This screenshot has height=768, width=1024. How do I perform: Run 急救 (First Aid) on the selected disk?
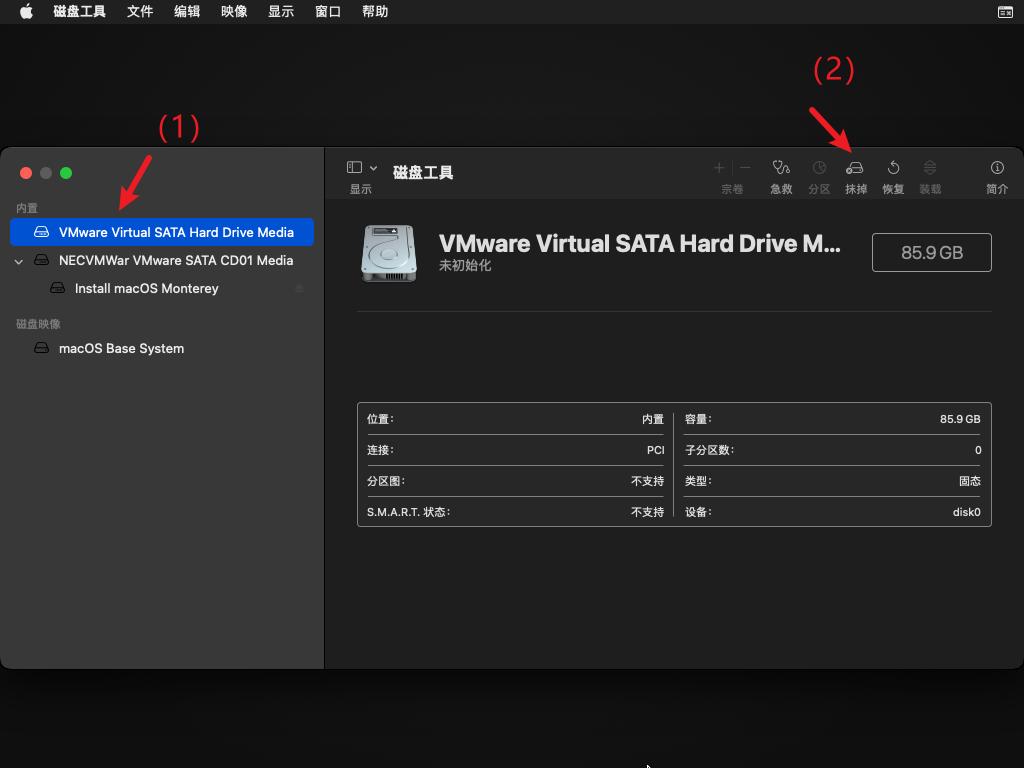pyautogui.click(x=781, y=170)
